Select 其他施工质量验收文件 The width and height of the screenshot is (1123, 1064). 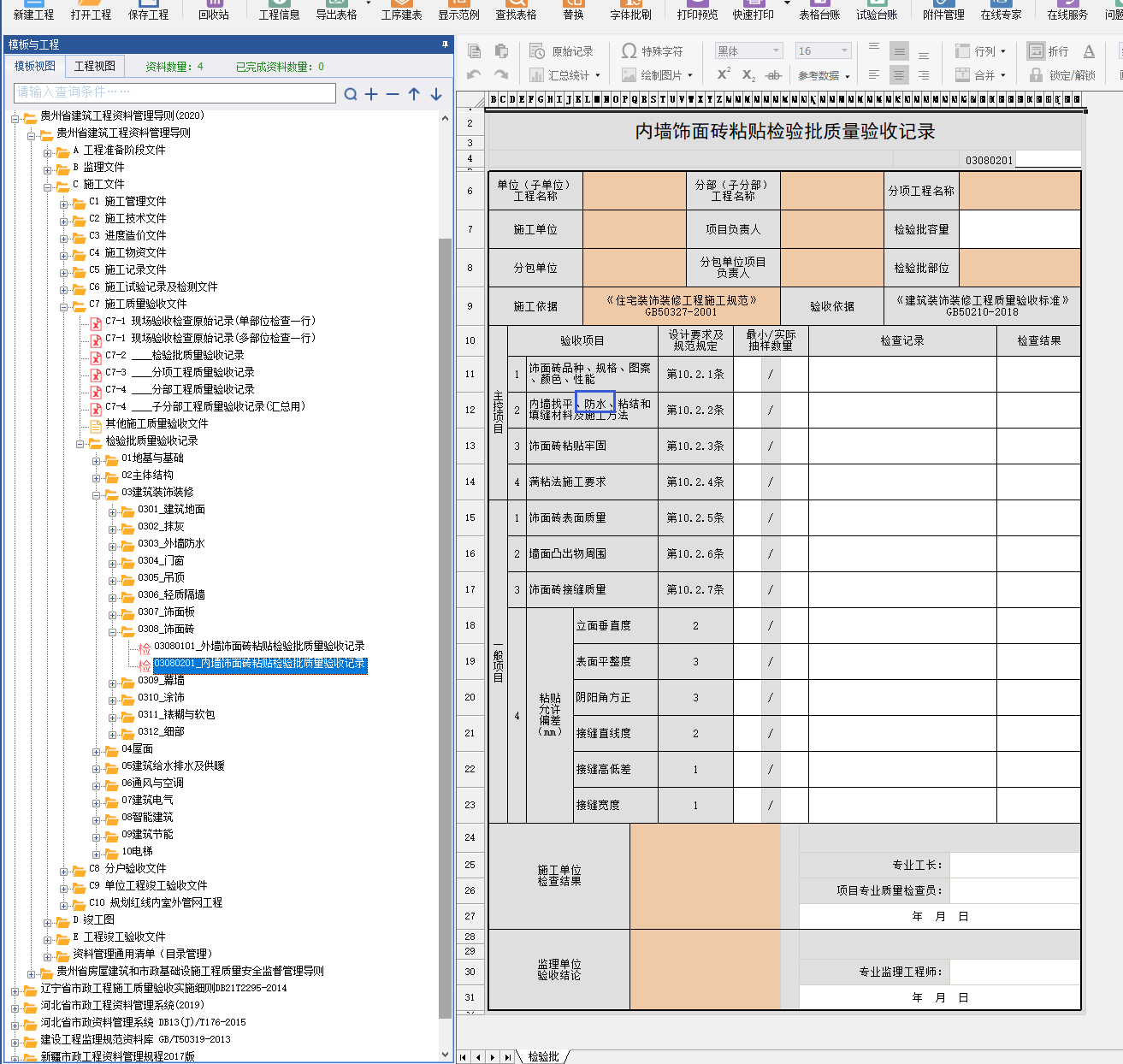click(157, 423)
